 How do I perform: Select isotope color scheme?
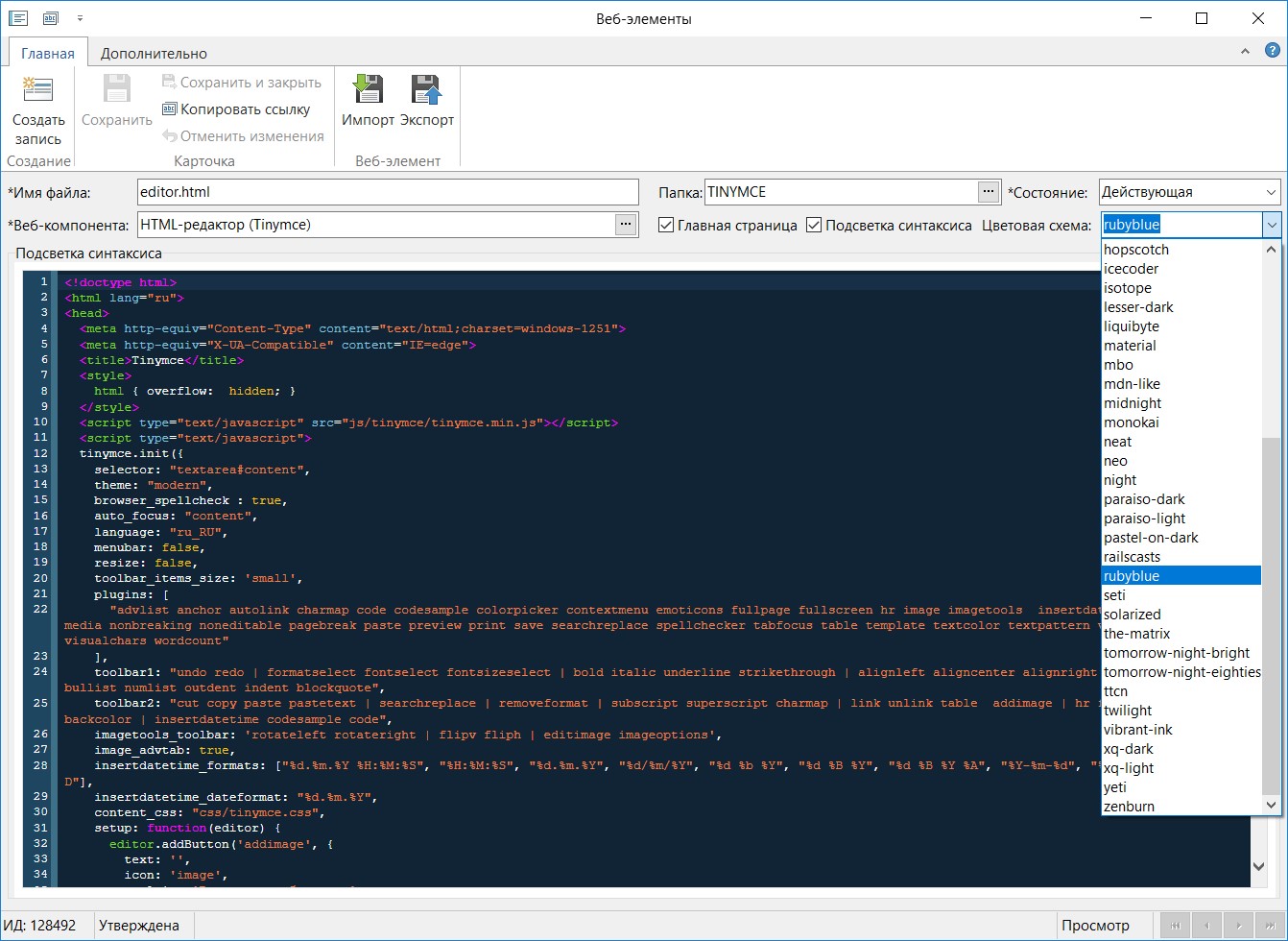click(x=1181, y=288)
